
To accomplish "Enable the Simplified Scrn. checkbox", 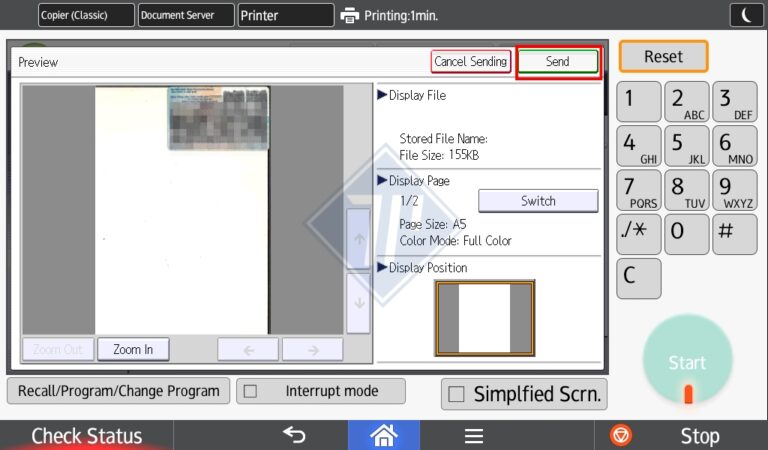I will pyautogui.click(x=457, y=394).
